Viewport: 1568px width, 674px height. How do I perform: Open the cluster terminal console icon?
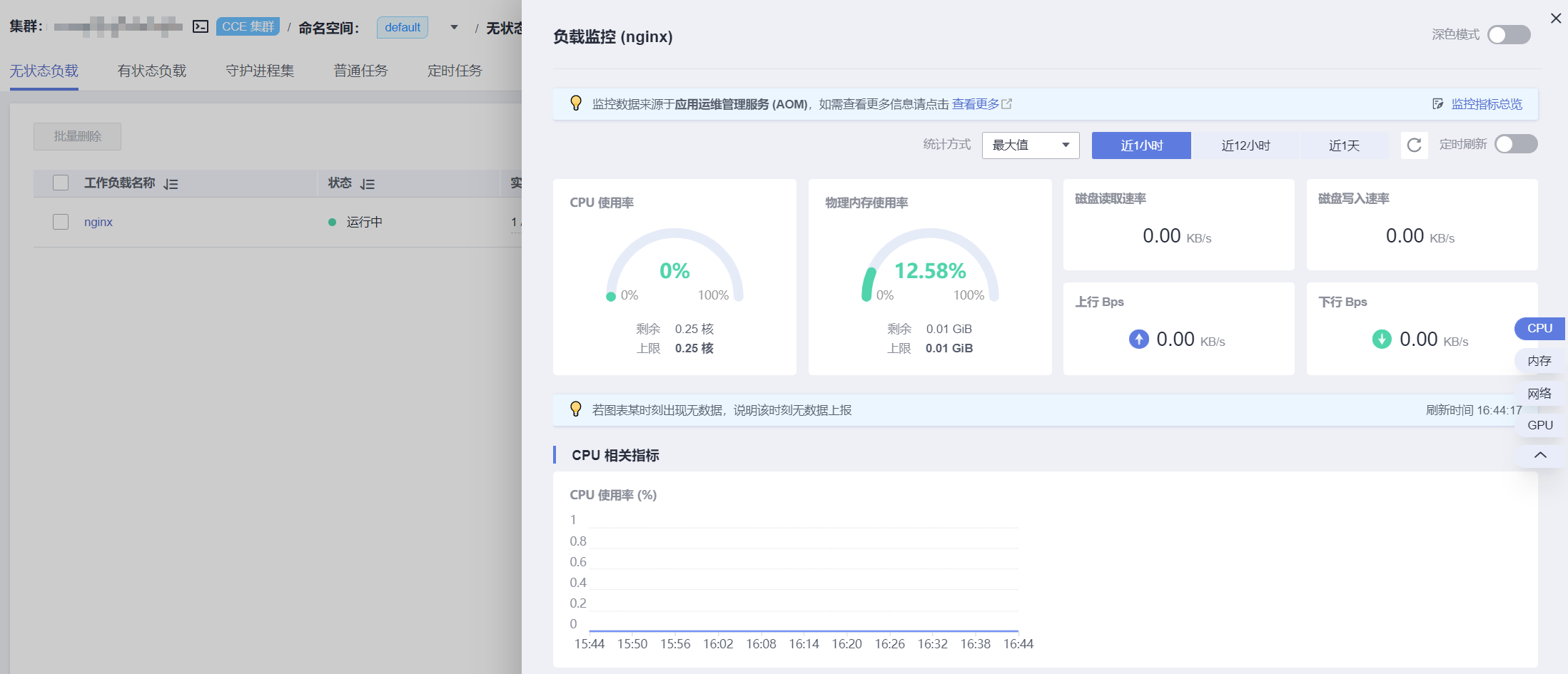(201, 27)
